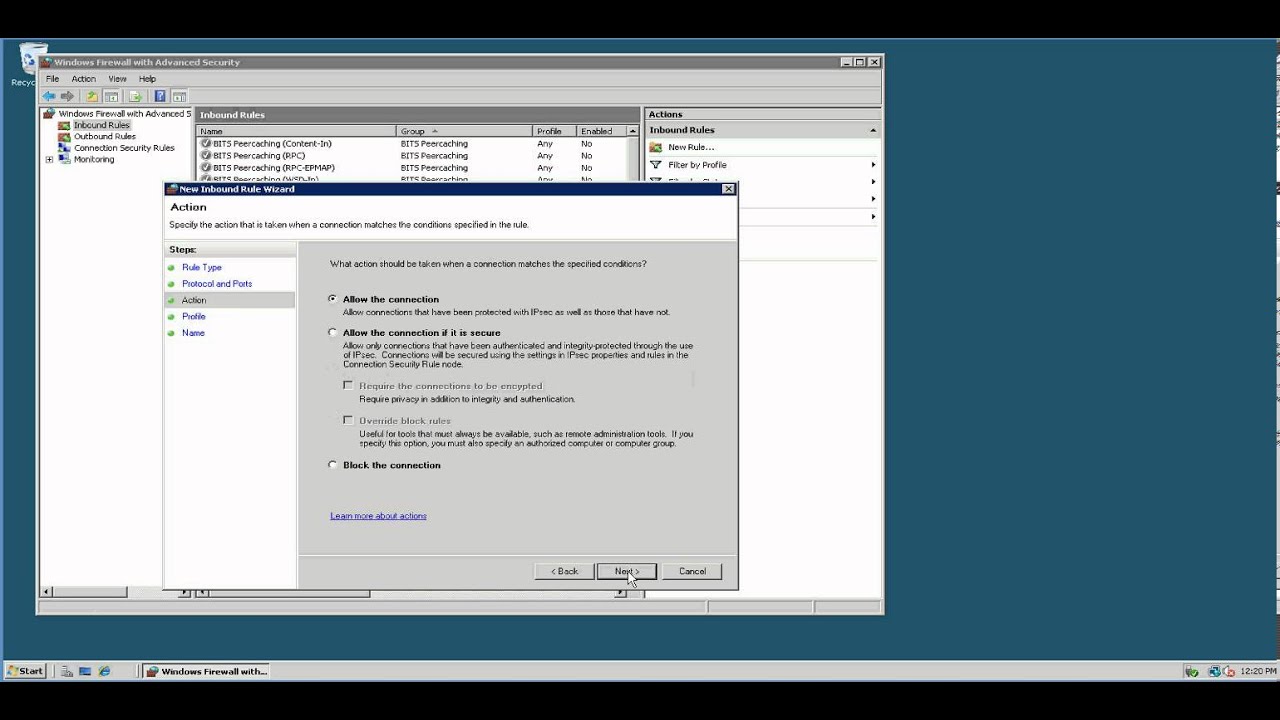
Task: Open the Help menu
Action: point(147,79)
